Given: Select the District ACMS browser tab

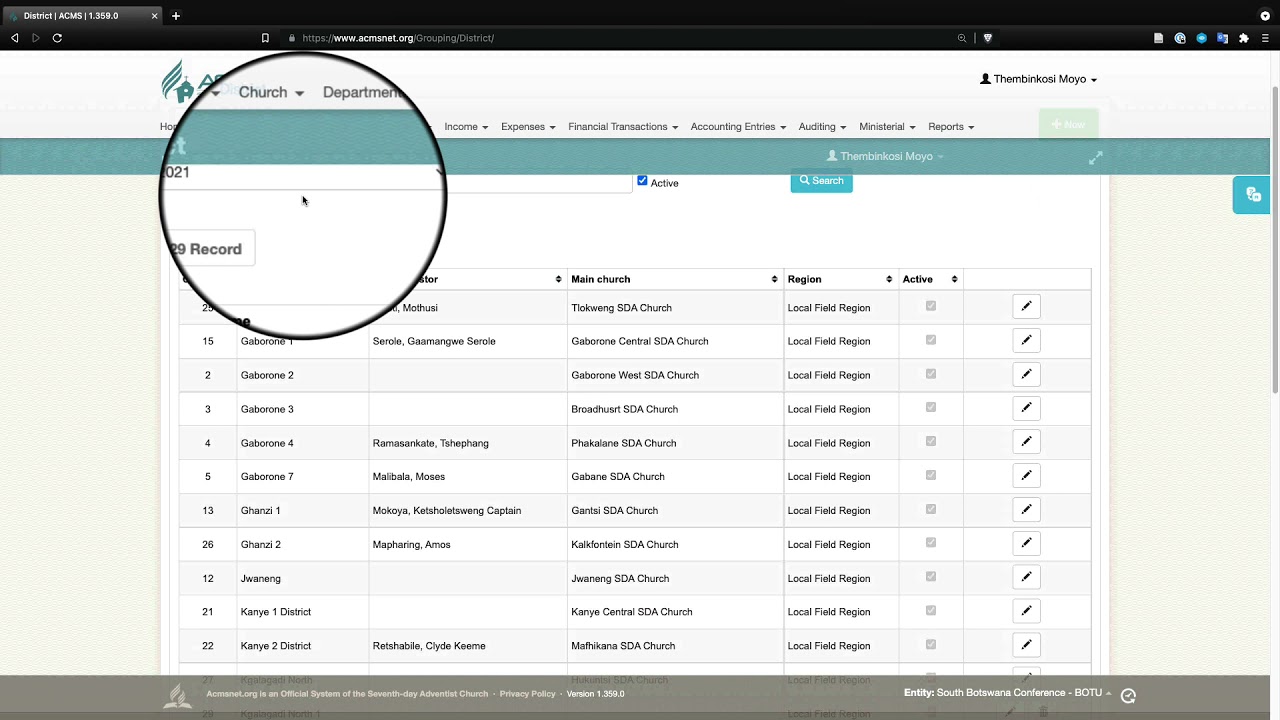Looking at the screenshot, I should click(x=81, y=16).
